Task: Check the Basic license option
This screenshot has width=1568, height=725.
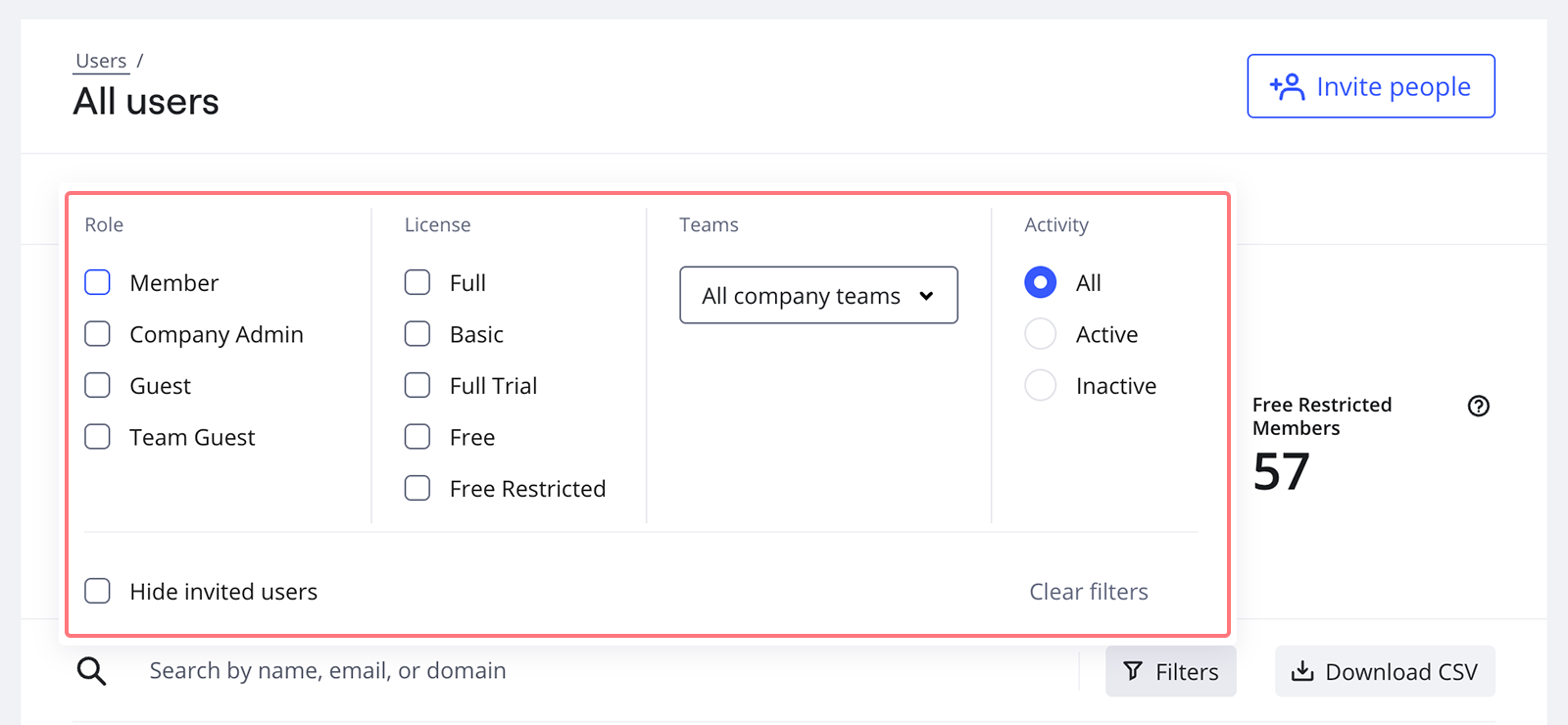Action: [417, 334]
